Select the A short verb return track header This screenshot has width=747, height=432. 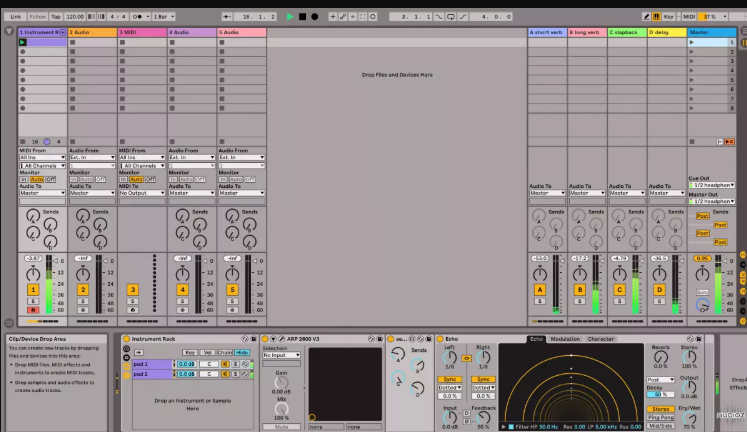pyautogui.click(x=547, y=32)
